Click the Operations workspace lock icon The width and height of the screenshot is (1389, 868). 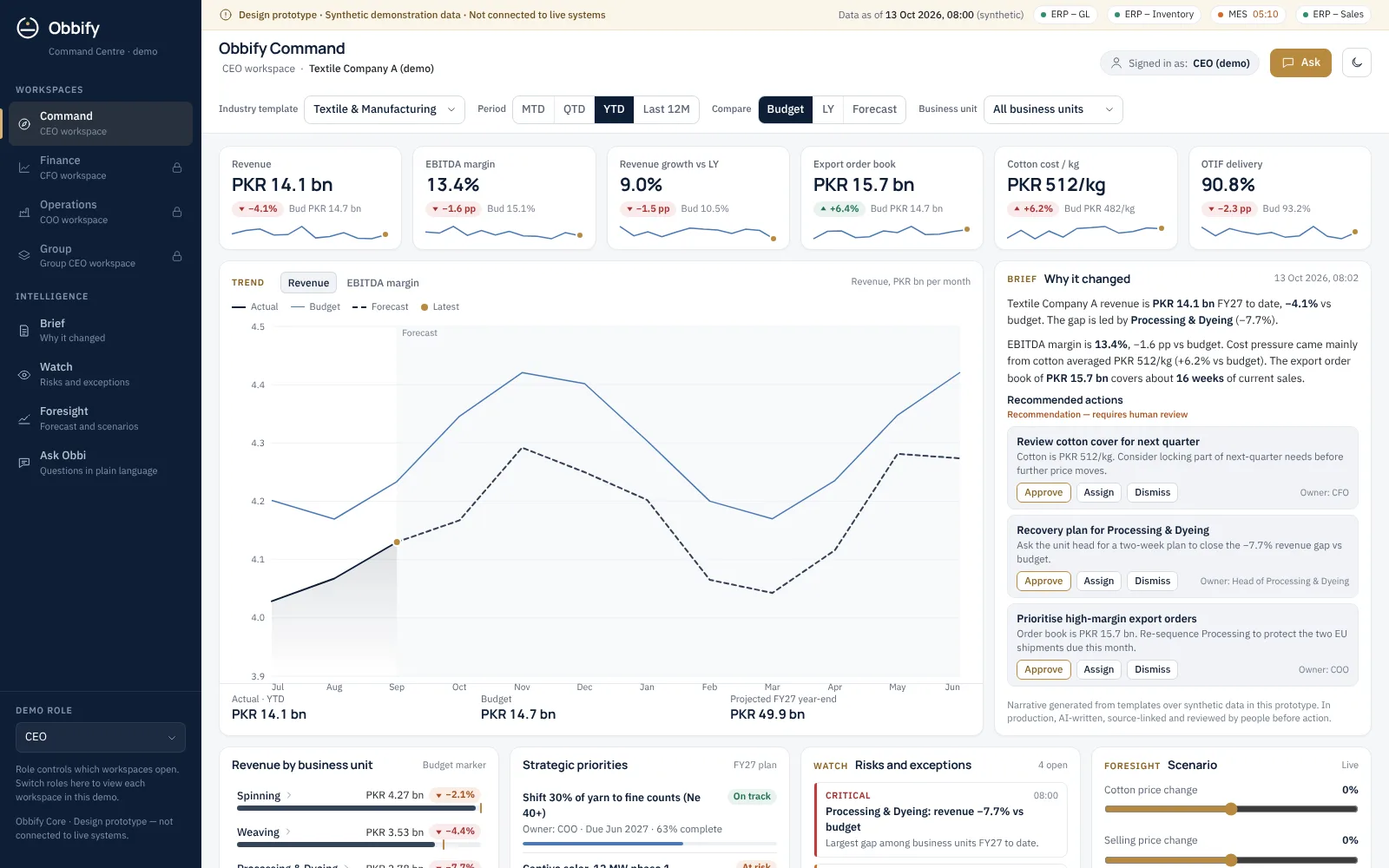coord(177,212)
